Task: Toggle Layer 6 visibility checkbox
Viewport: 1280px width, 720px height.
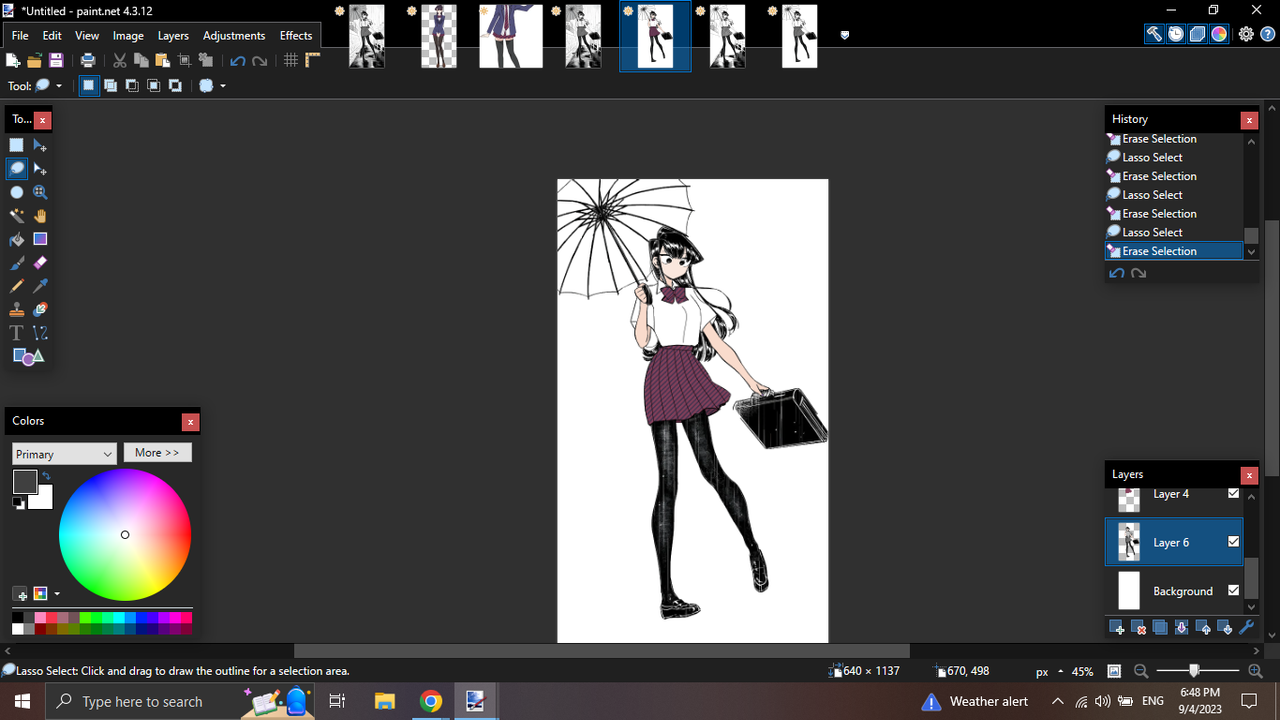Action: pos(1234,541)
